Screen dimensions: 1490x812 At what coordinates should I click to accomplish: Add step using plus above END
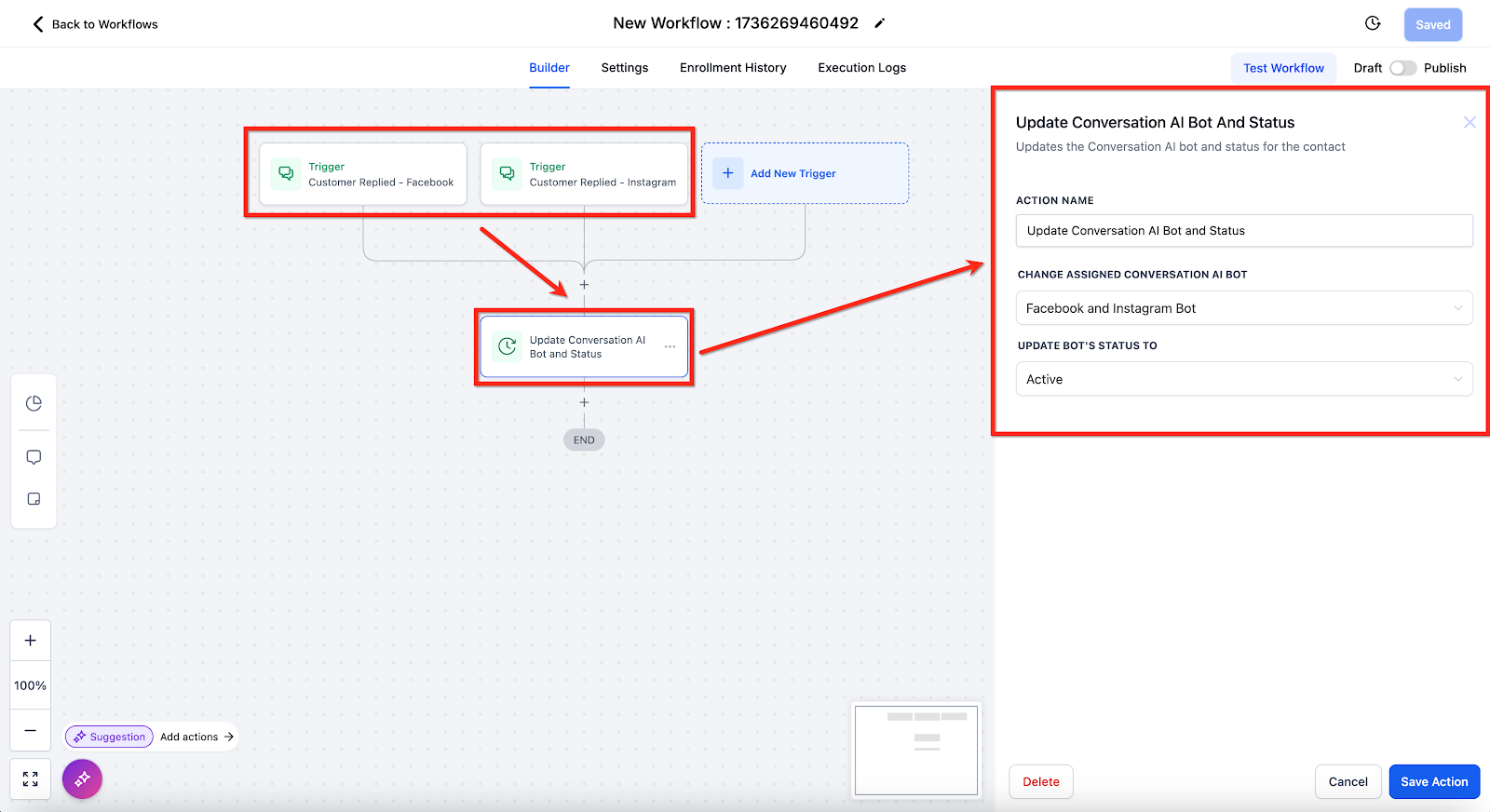584,402
